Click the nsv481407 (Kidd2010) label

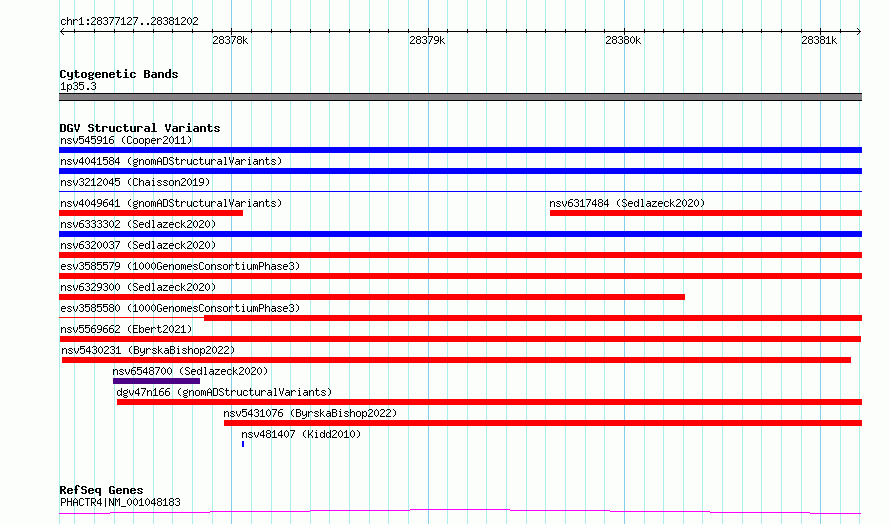(301, 434)
